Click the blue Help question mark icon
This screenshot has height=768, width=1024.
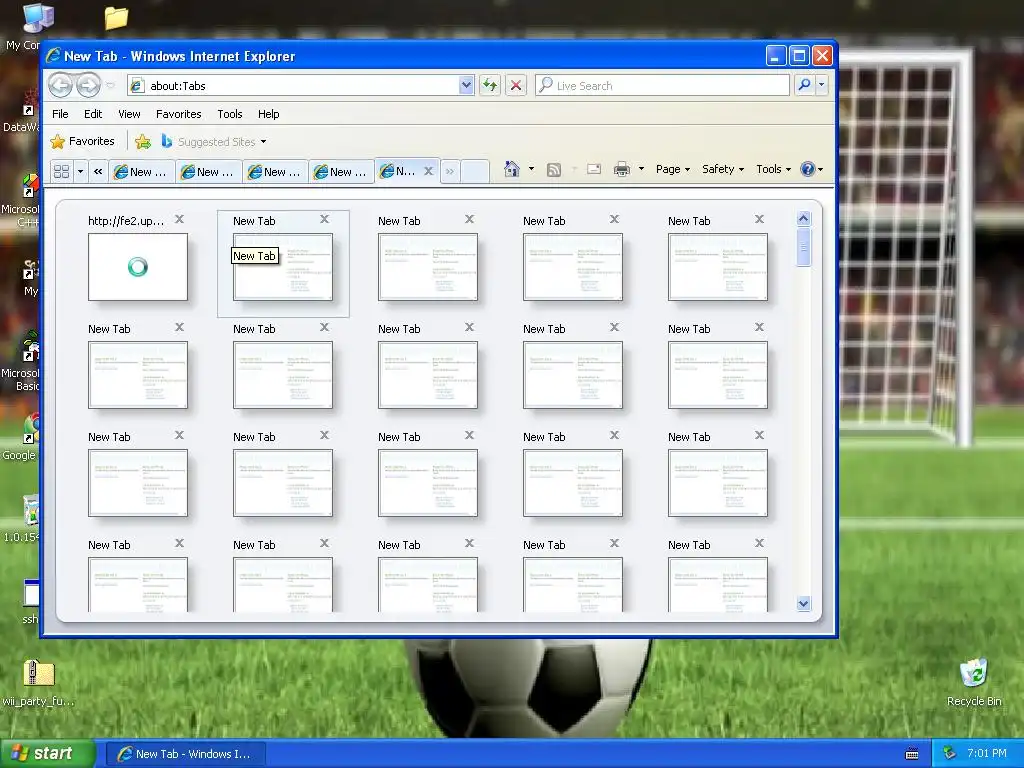(808, 169)
